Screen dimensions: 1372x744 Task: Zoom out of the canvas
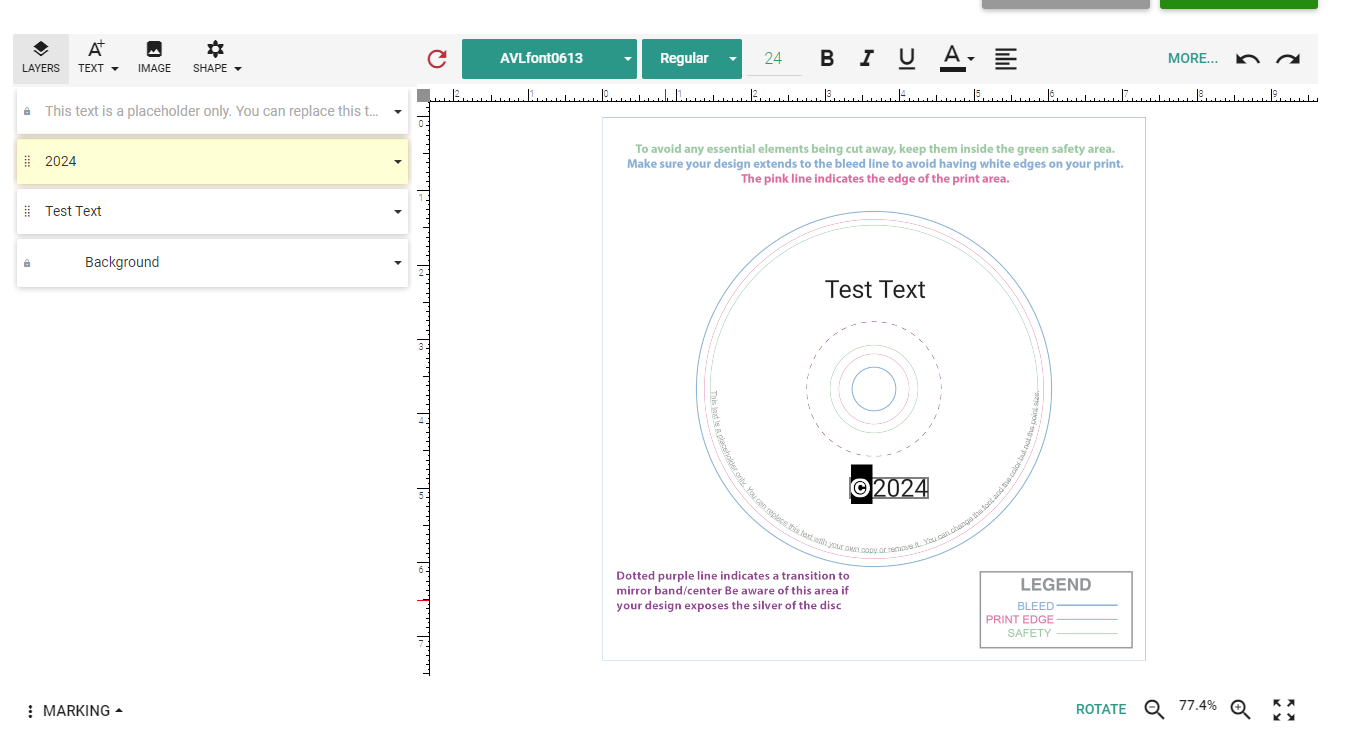pyautogui.click(x=1154, y=710)
